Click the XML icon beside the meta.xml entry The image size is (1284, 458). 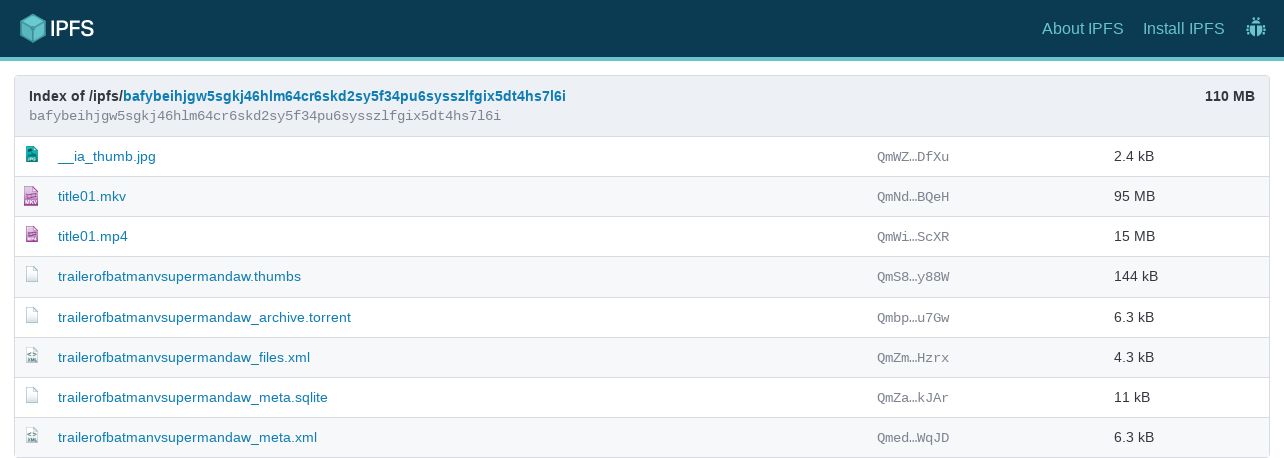coord(31,436)
